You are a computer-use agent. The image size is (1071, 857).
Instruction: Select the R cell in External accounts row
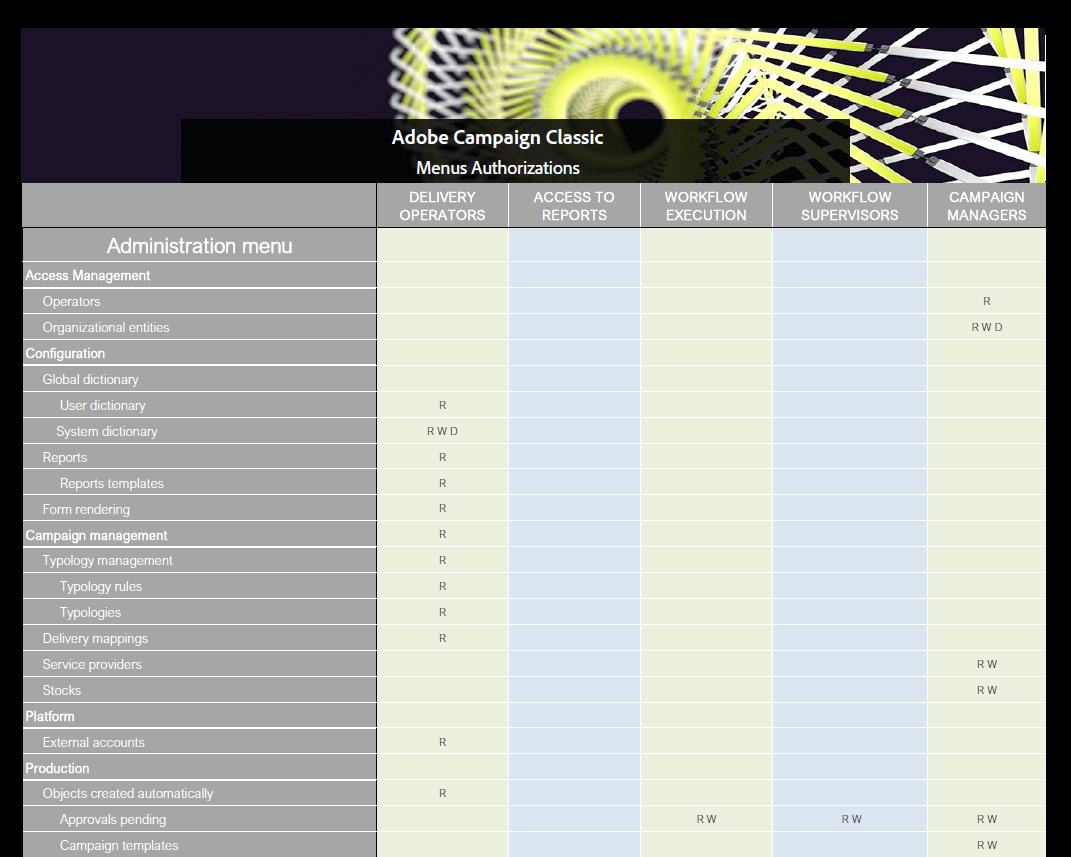pyautogui.click(x=443, y=742)
